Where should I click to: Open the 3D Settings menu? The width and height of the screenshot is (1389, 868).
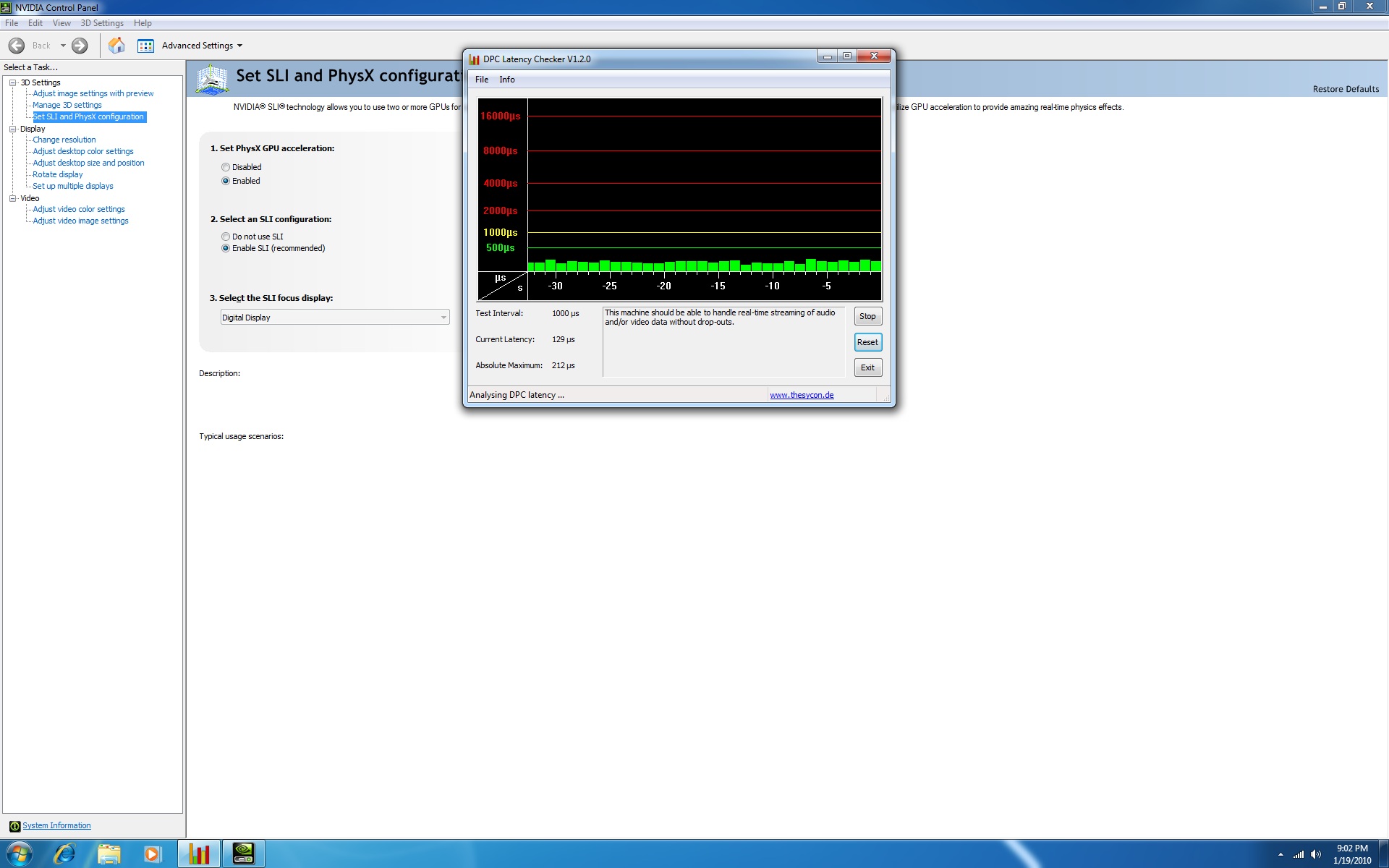pos(102,23)
